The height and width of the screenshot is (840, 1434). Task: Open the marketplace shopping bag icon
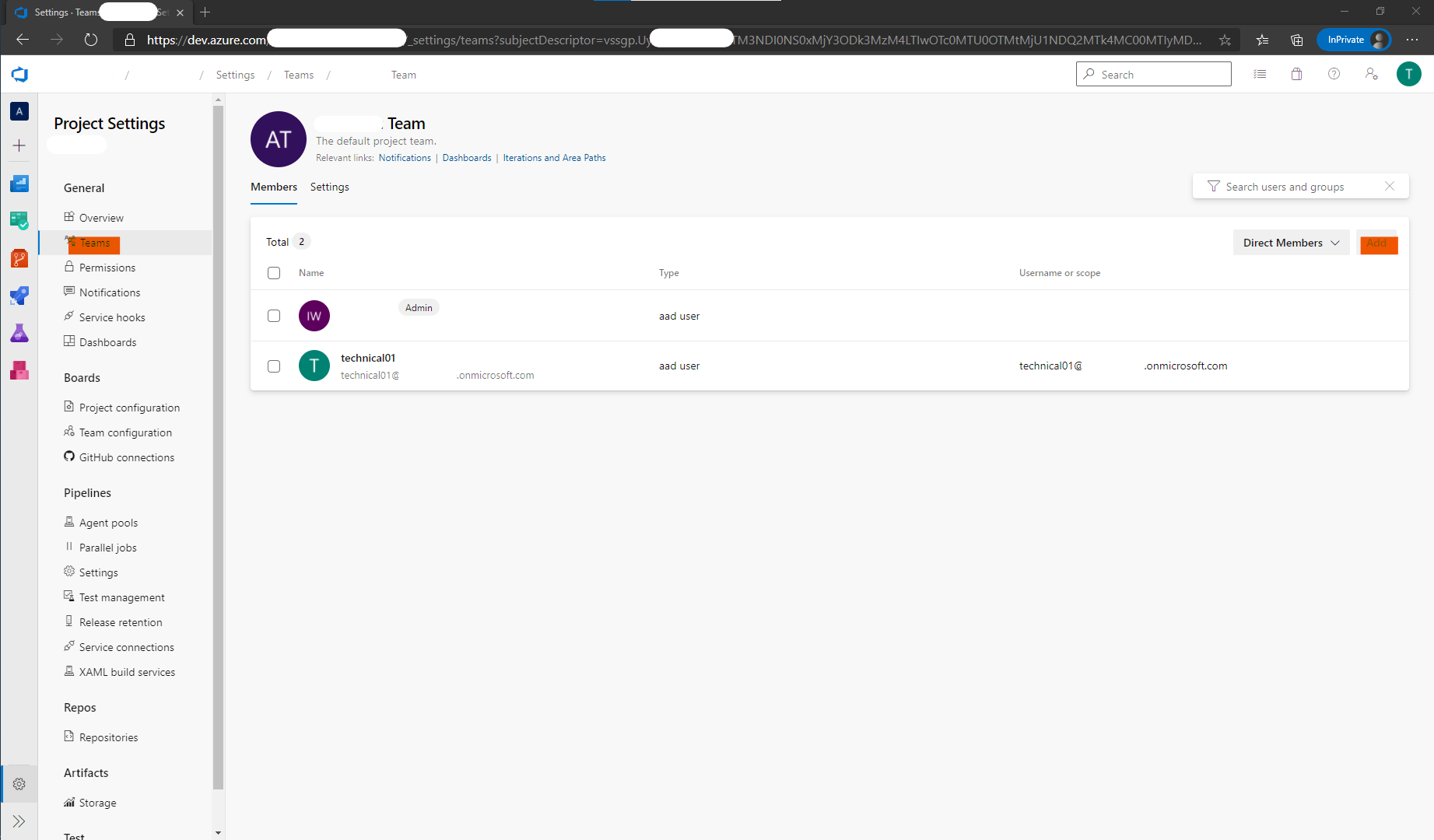coord(1296,75)
